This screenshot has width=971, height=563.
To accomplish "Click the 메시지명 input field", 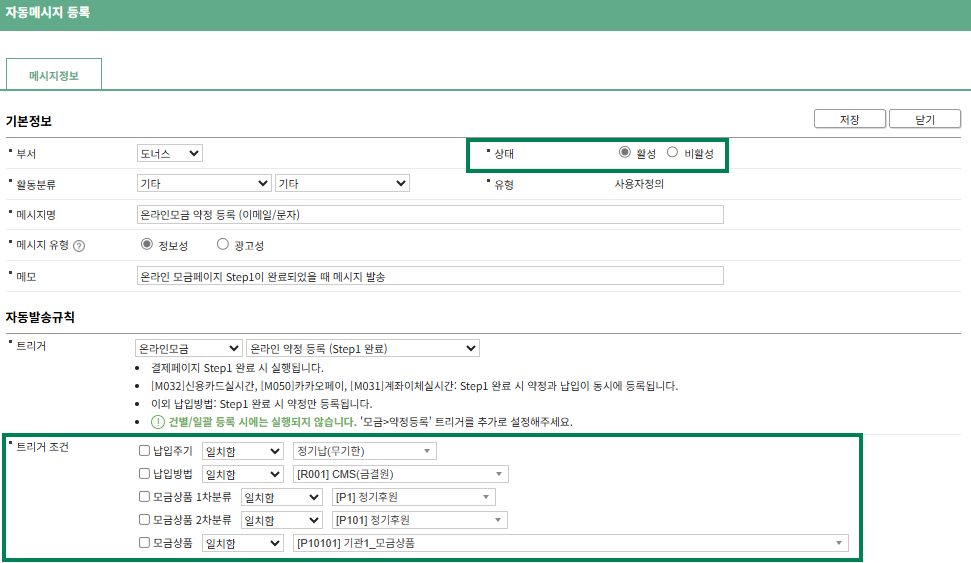I will [x=430, y=214].
